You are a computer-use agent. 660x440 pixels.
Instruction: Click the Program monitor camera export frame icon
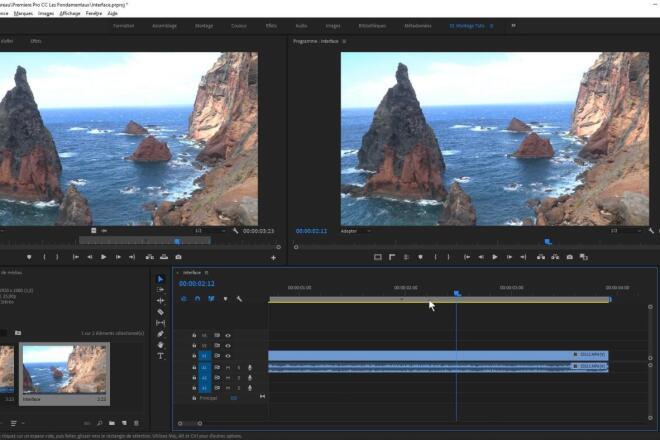[570, 257]
